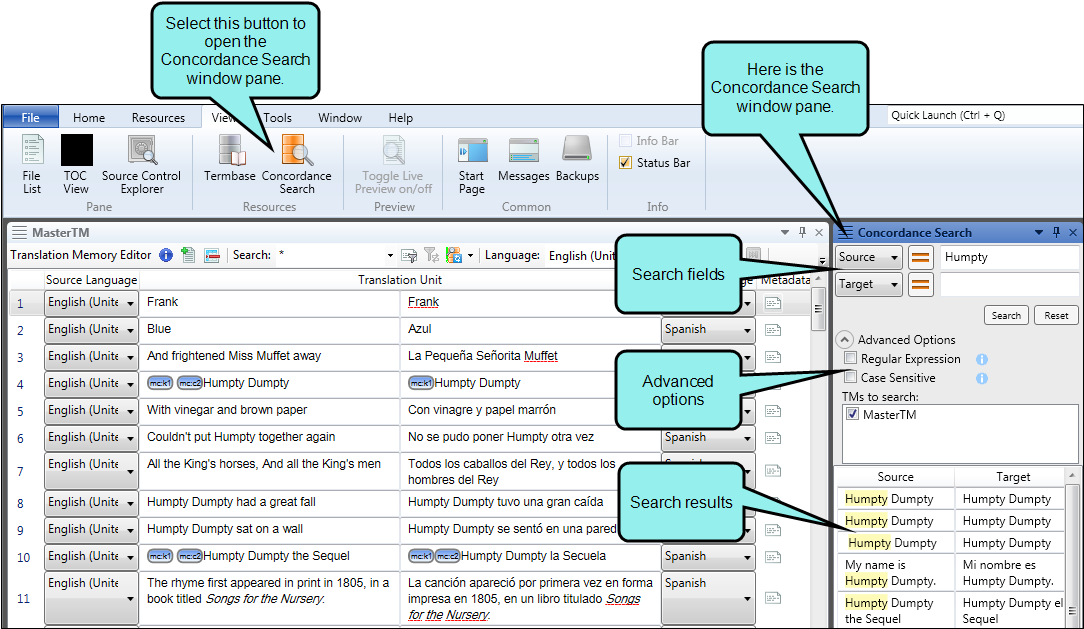
Task: Click the Source search field containing Humpty
Action: tap(1008, 257)
